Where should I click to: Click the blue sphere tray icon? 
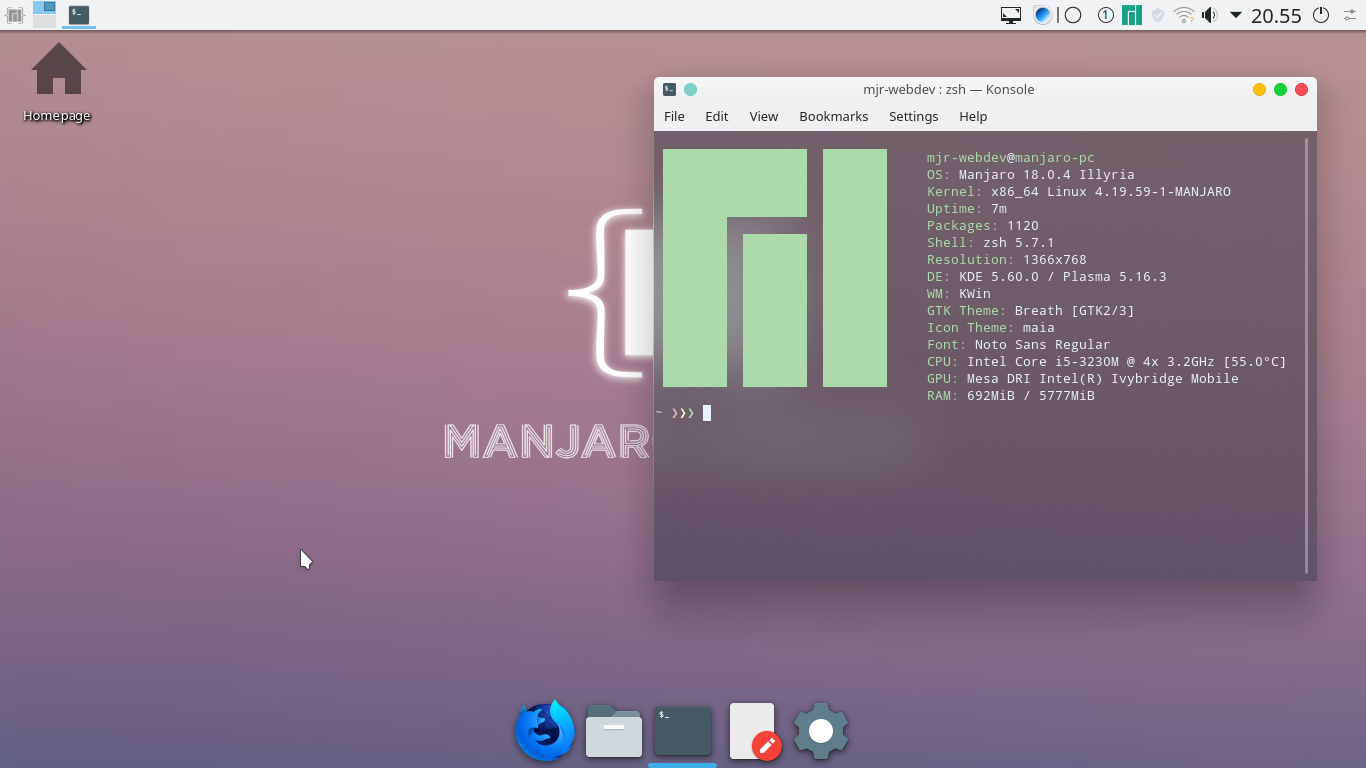pos(1042,15)
